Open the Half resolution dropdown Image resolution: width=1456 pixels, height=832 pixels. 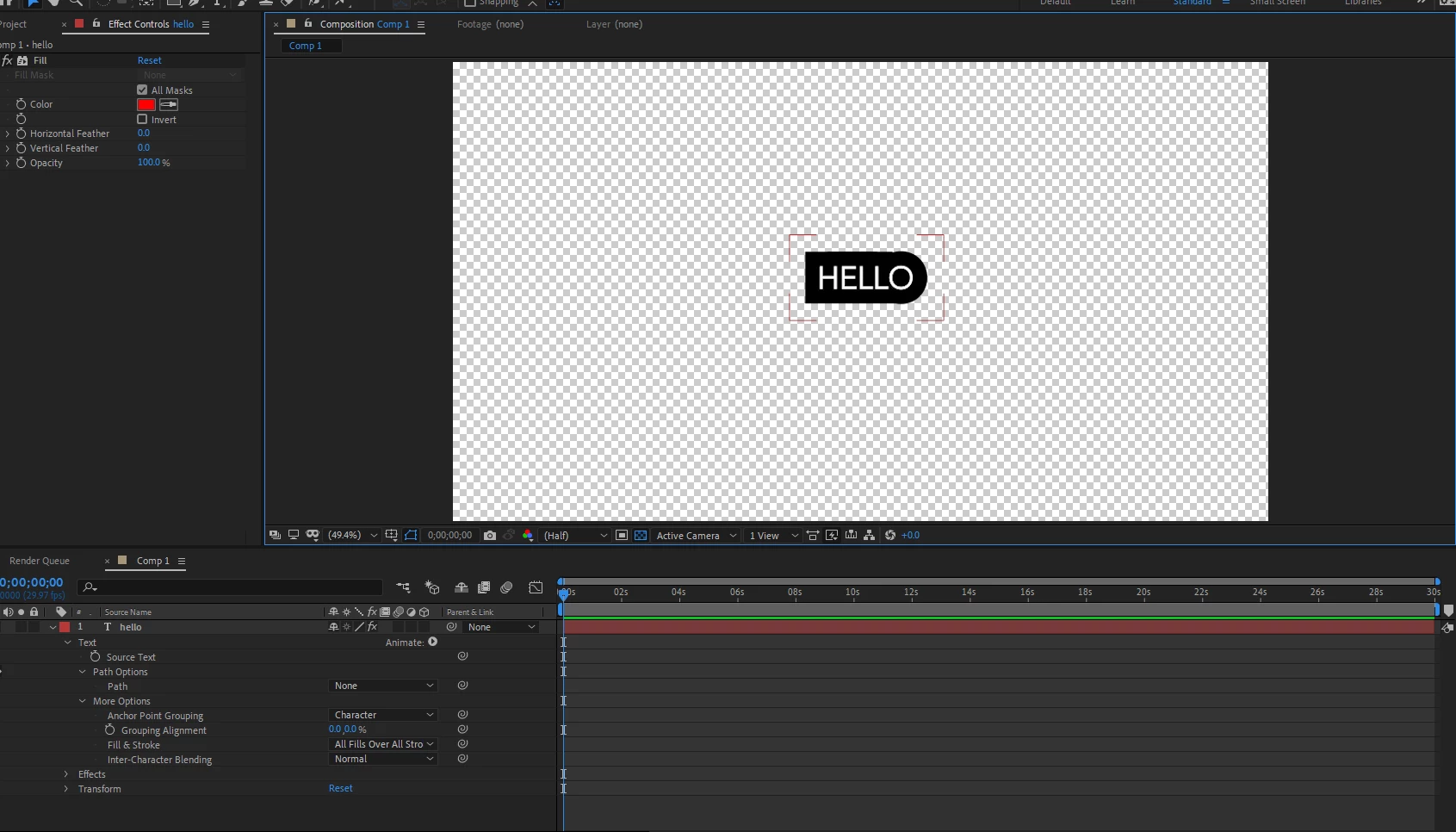point(575,535)
